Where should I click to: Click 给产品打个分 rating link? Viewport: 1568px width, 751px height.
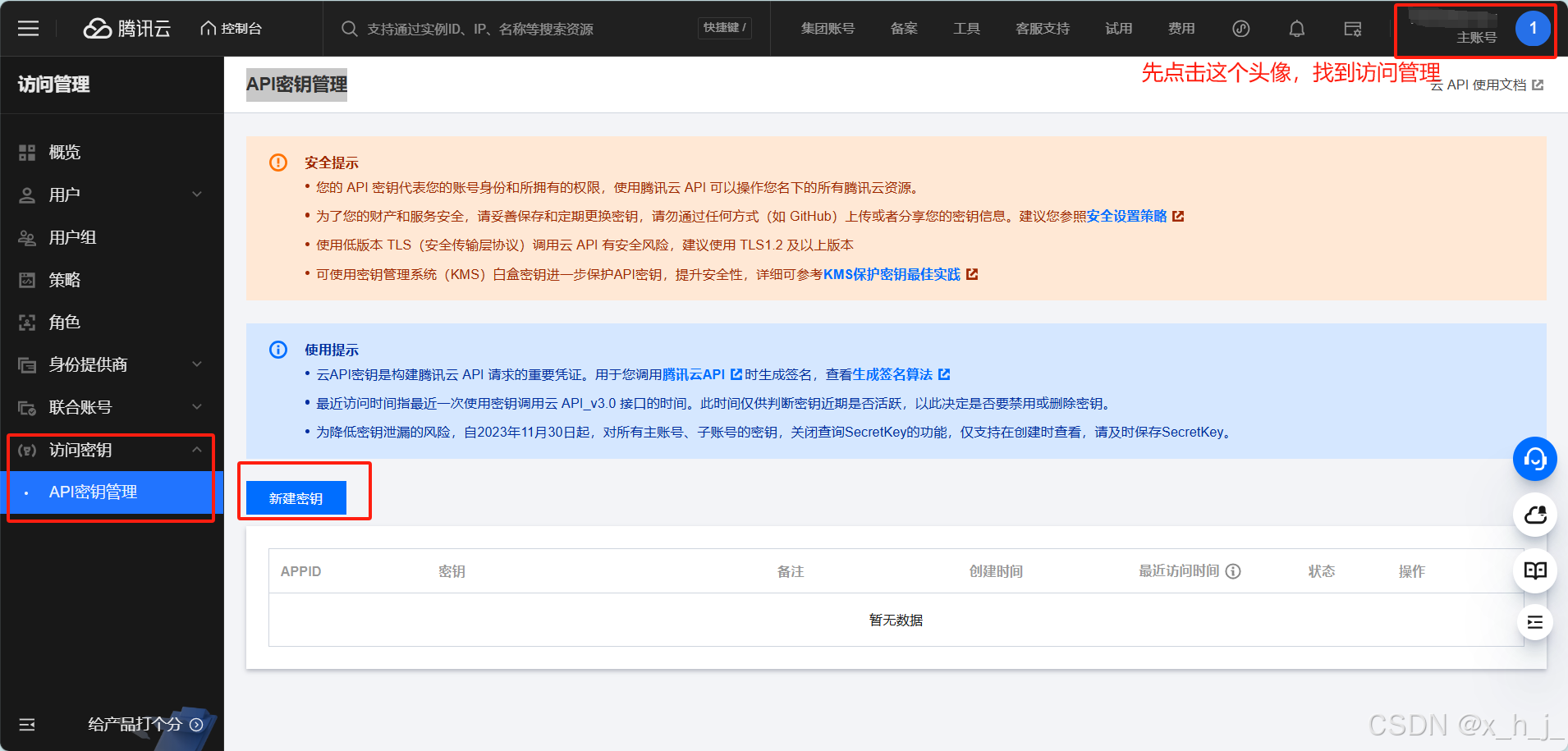(x=145, y=725)
